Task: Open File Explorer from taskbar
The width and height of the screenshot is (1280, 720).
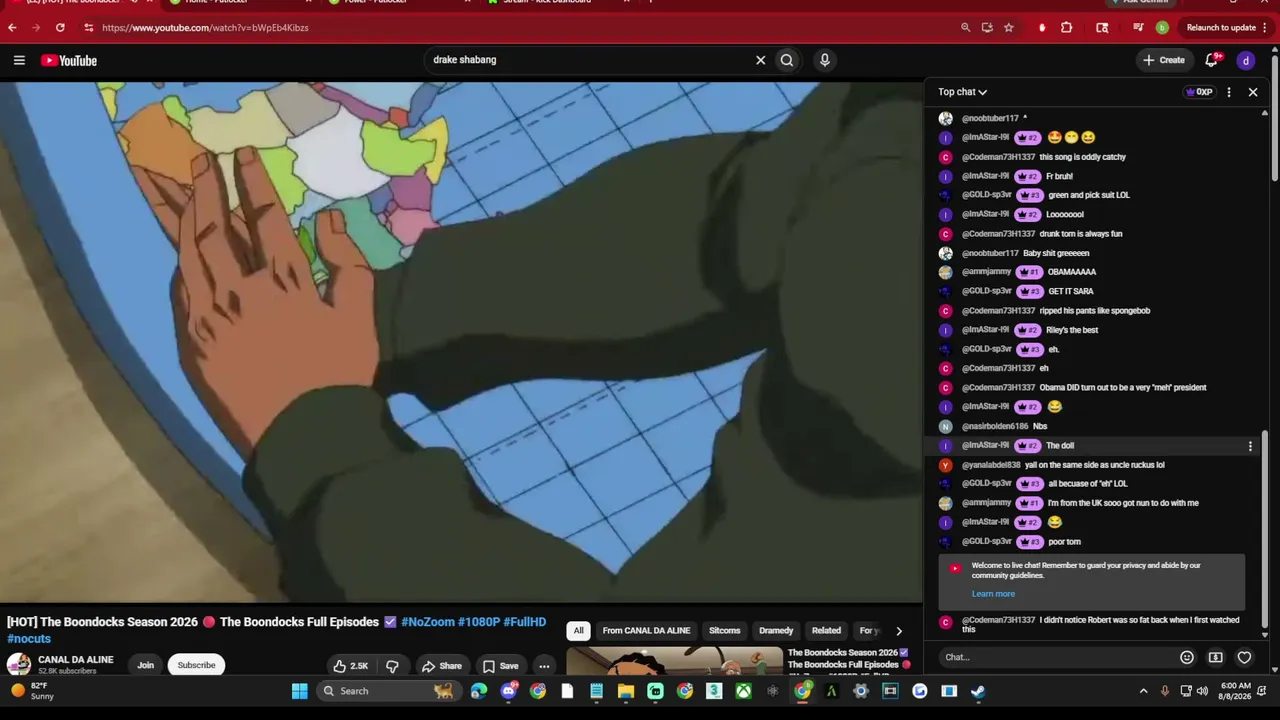Action: pos(626,691)
